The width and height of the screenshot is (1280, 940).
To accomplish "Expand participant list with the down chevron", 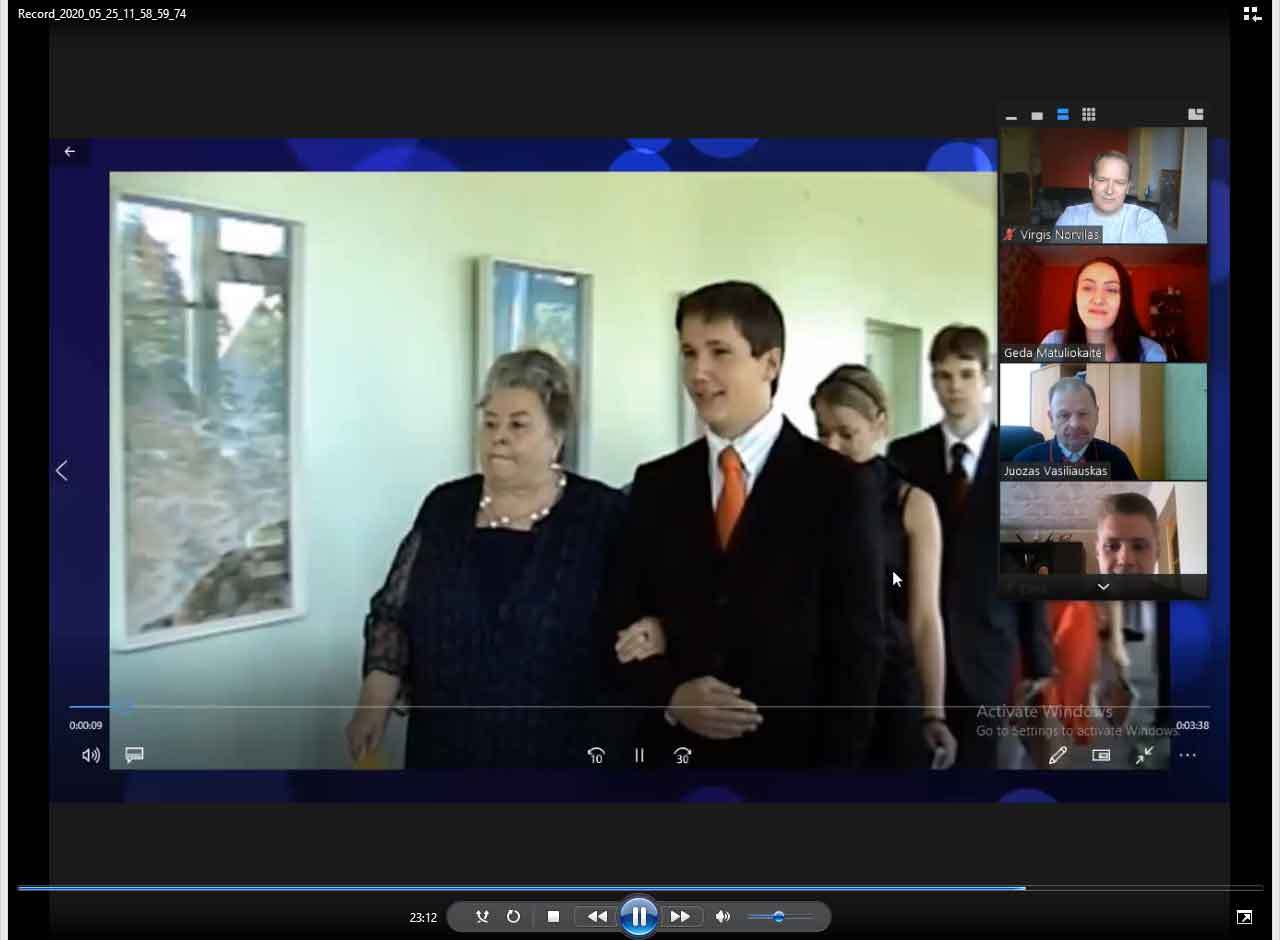I will 1103,587.
